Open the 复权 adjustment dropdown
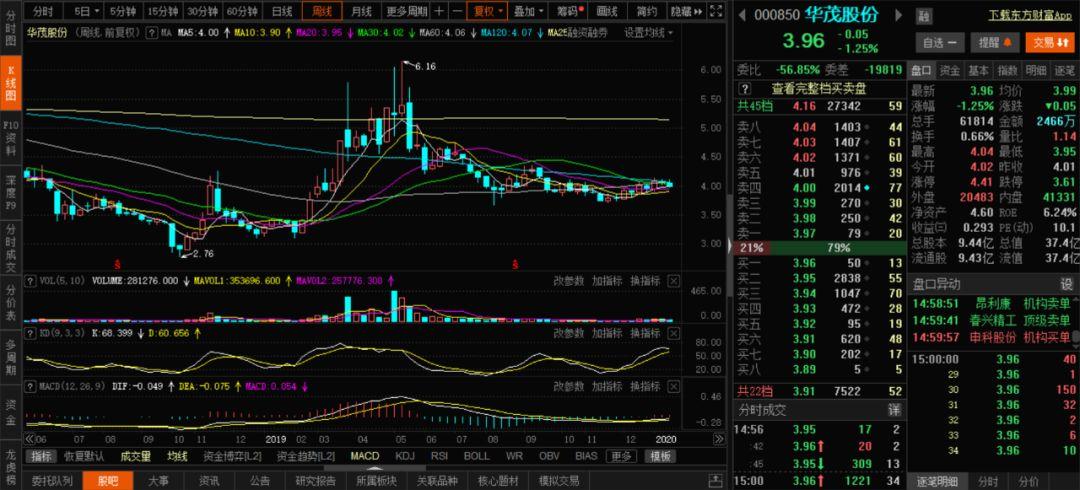 tap(488, 11)
